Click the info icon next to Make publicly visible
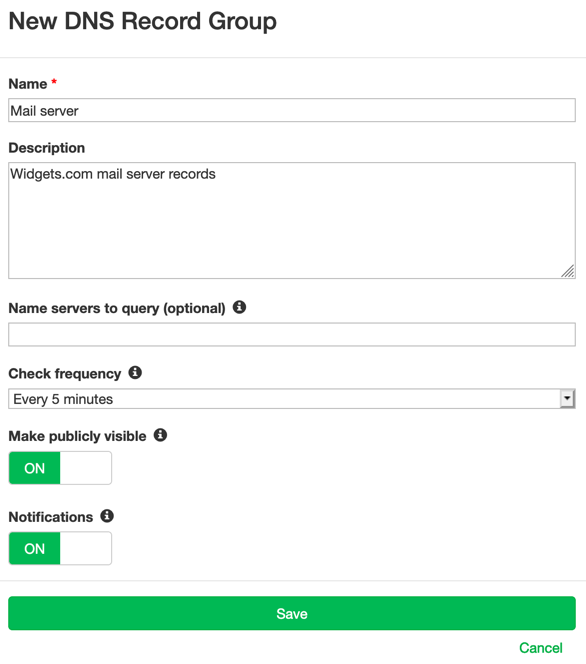 tap(160, 435)
